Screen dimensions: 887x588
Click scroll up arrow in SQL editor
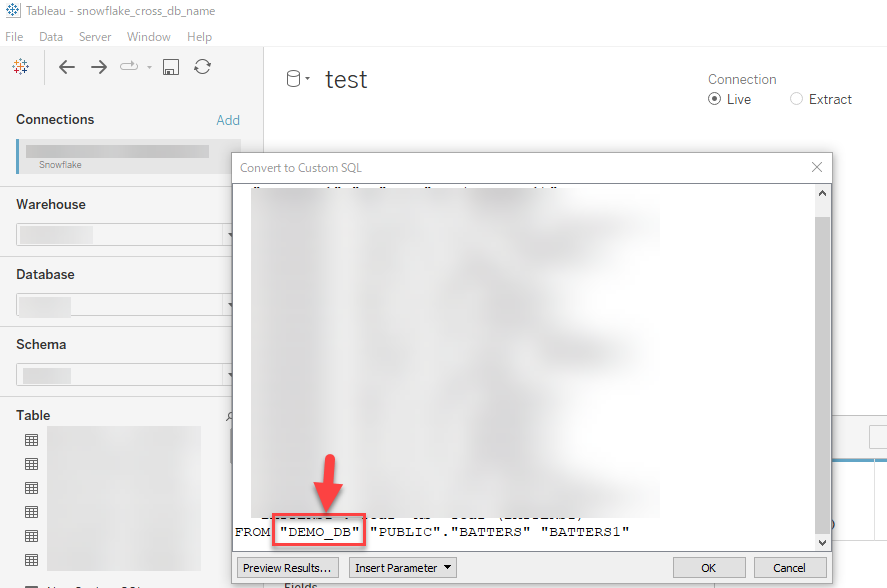823,194
